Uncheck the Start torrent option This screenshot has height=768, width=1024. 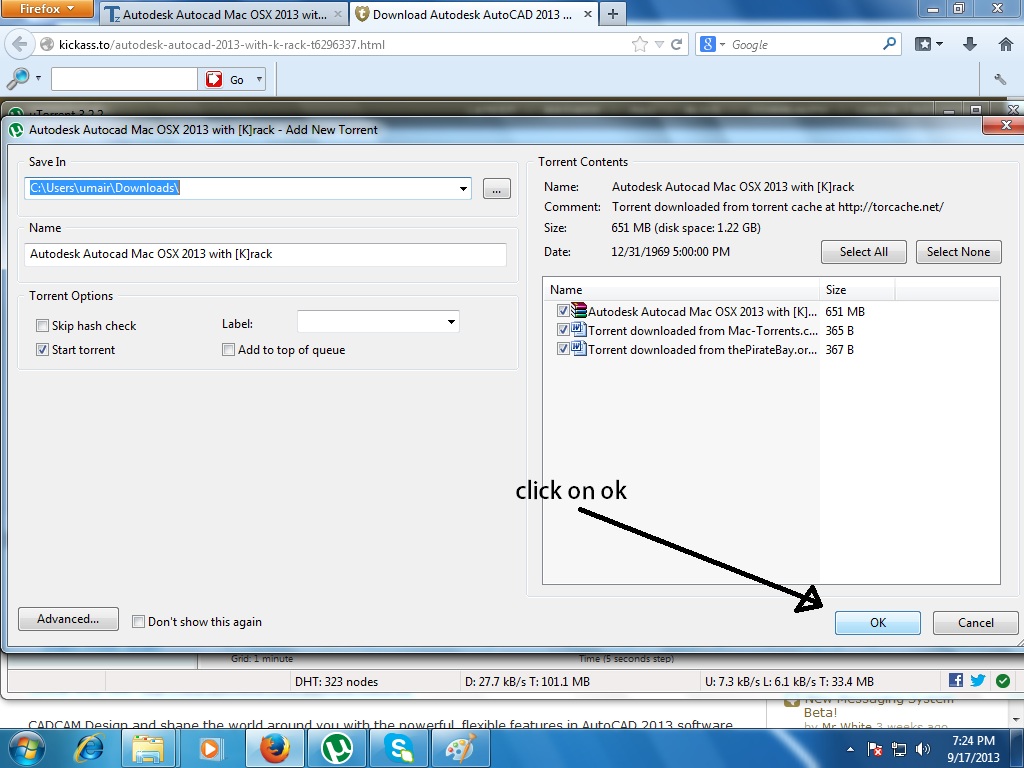[42, 349]
